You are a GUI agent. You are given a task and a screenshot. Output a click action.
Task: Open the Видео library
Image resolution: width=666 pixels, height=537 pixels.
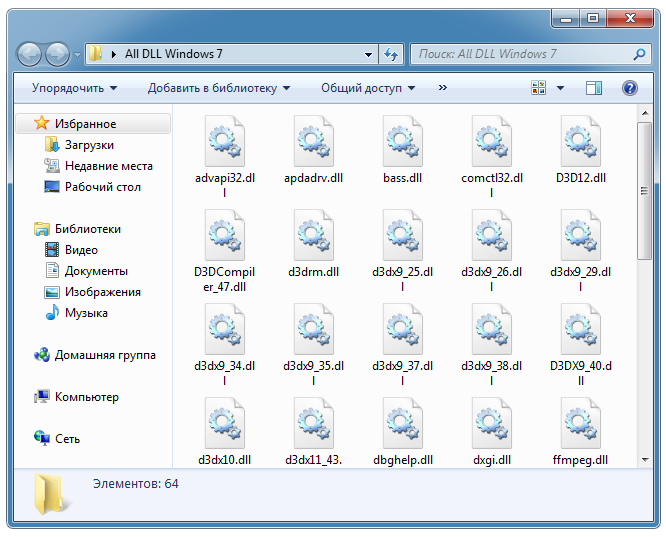[71, 250]
